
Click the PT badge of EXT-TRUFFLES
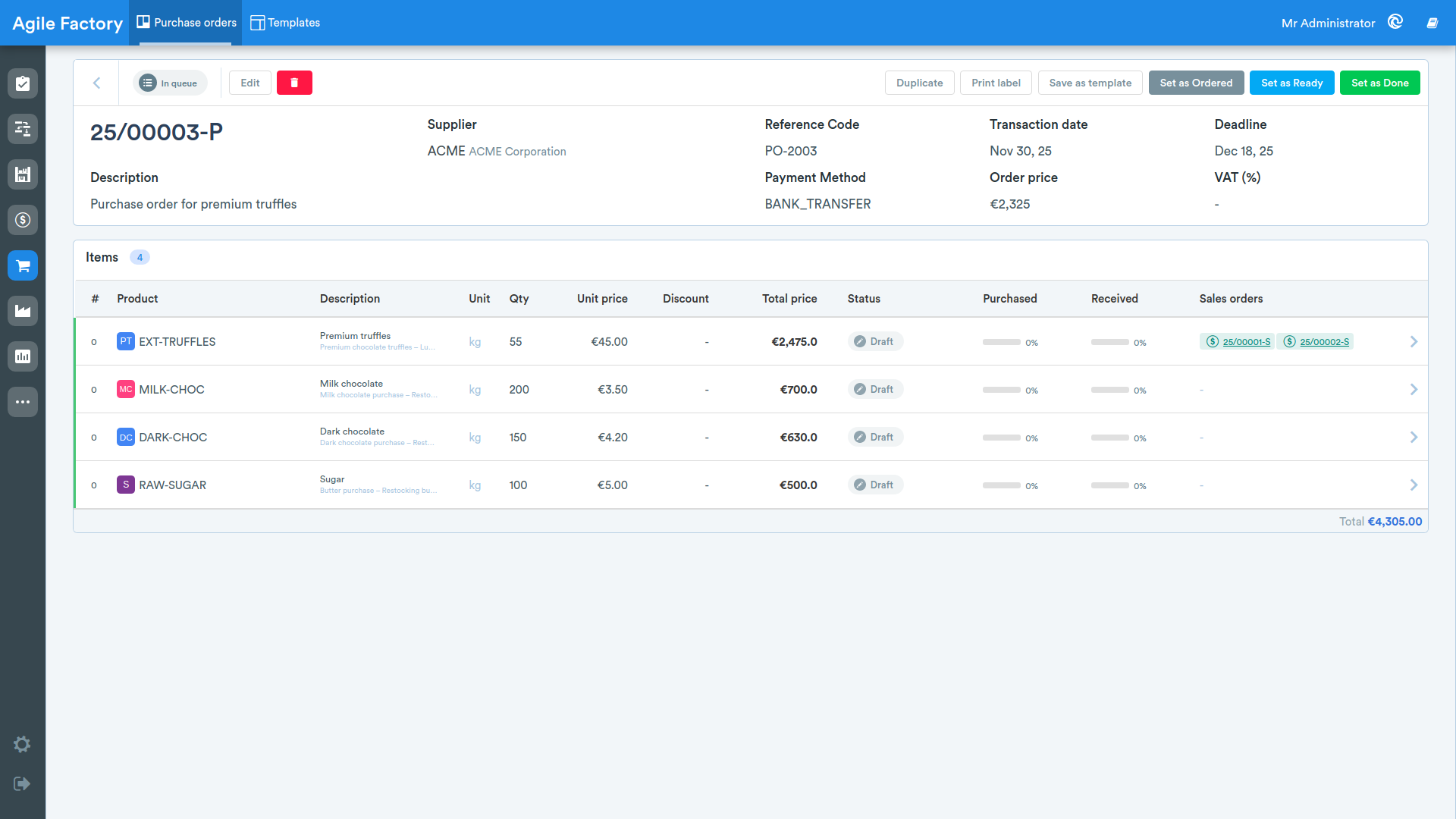[126, 341]
